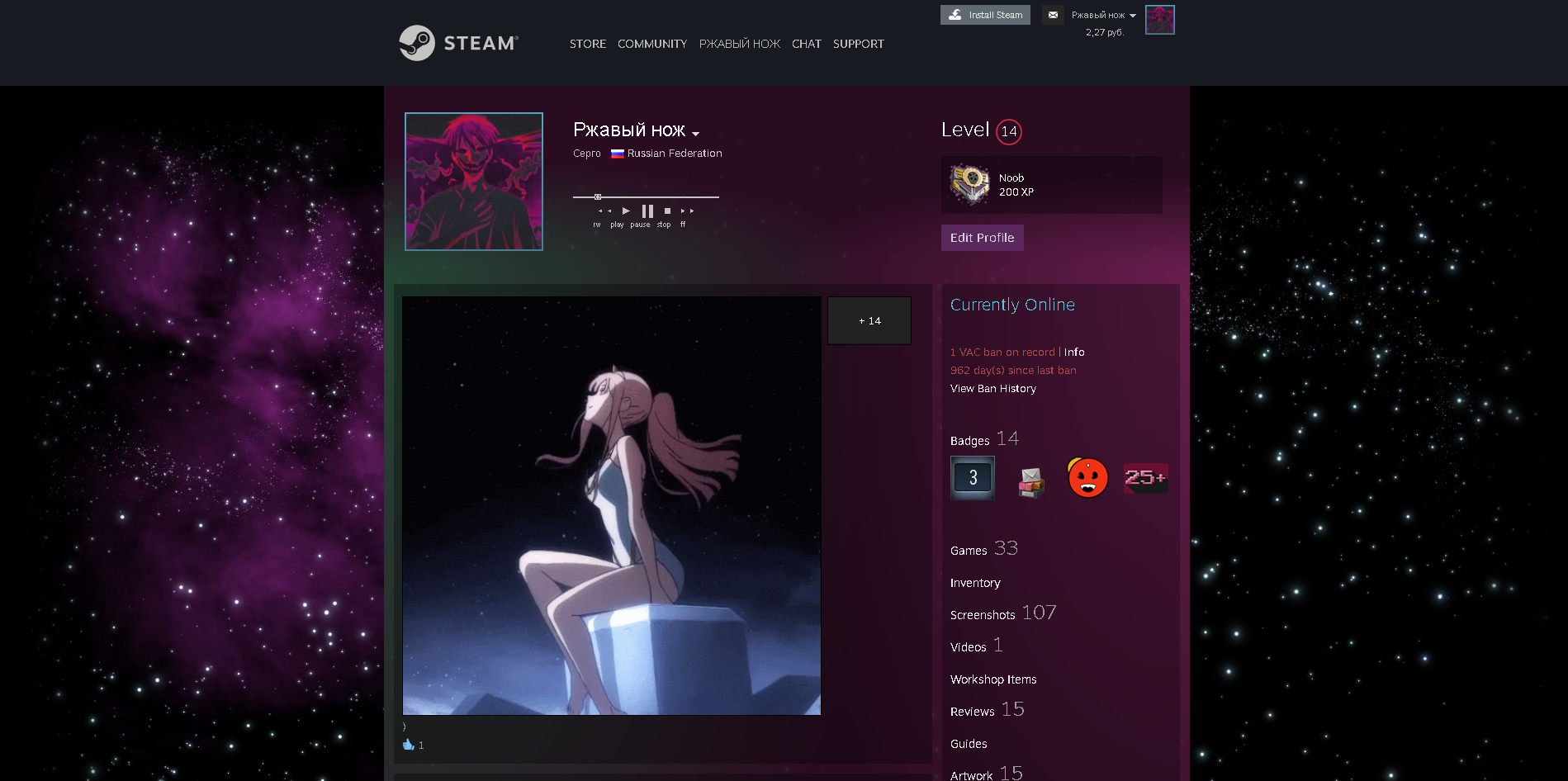
Task: Open the Badges 14 link
Action: [984, 439]
